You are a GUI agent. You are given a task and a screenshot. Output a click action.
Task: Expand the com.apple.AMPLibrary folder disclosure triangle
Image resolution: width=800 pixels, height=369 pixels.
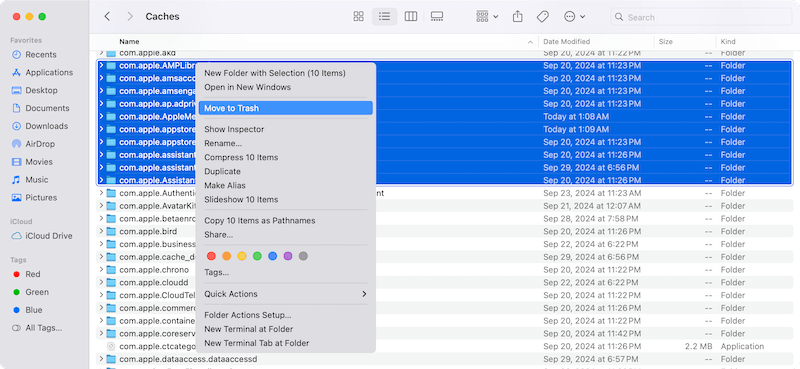[x=101, y=65]
